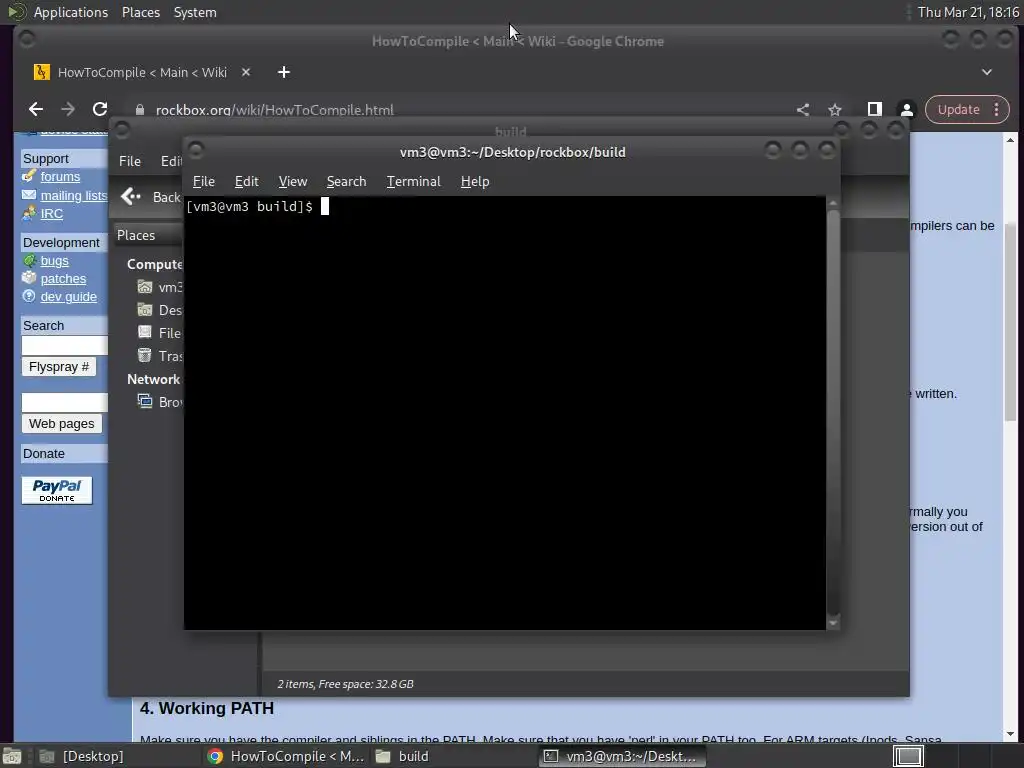
Task: Open the File menu in terminal
Action: pos(204,182)
